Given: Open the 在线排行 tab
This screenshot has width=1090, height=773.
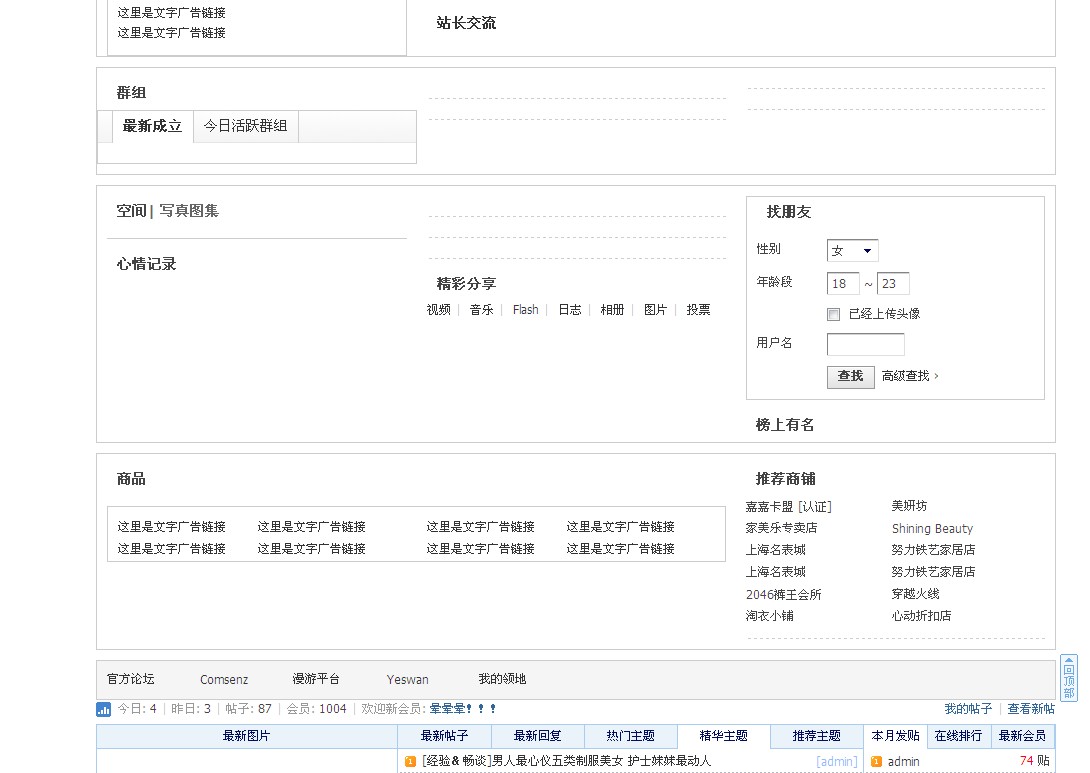Looking at the screenshot, I should 957,736.
